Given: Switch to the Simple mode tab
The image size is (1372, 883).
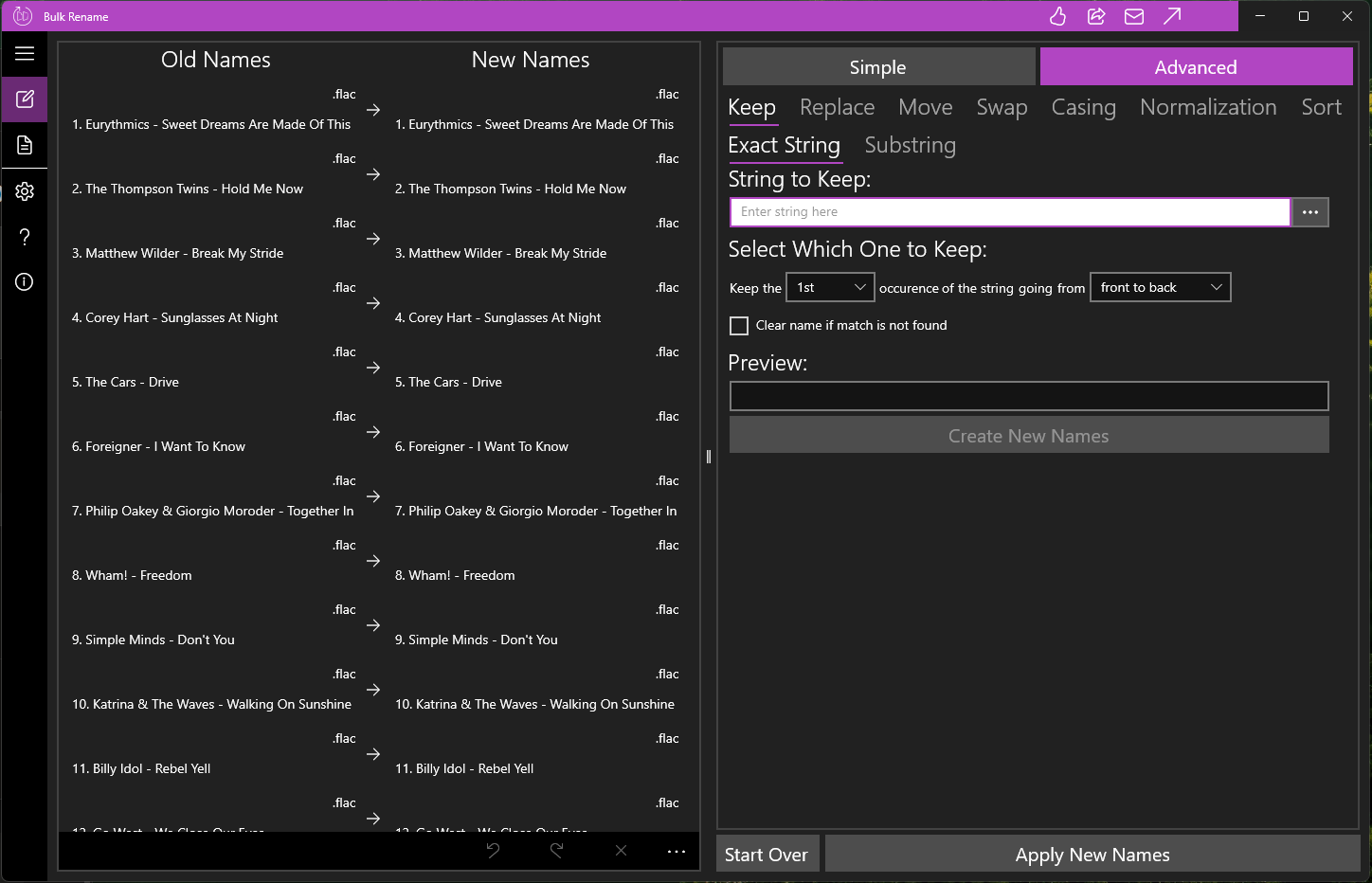Looking at the screenshot, I should (x=878, y=67).
